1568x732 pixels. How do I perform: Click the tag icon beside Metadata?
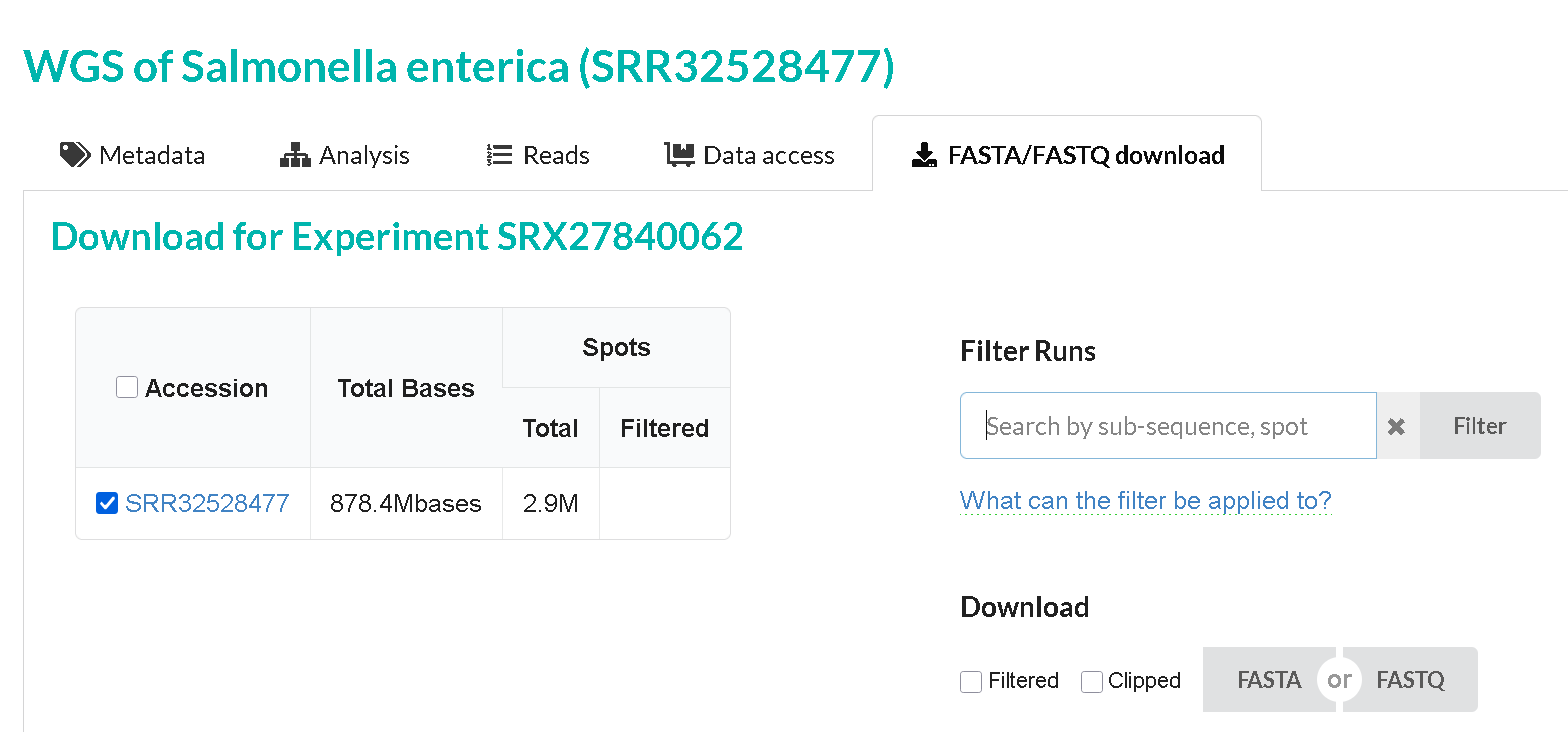(75, 155)
